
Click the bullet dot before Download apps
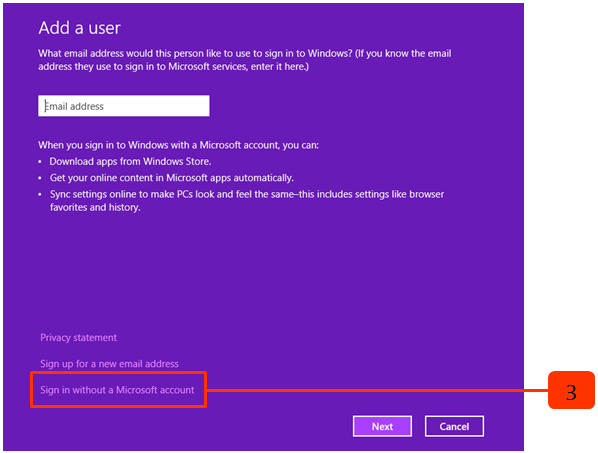[x=40, y=162]
